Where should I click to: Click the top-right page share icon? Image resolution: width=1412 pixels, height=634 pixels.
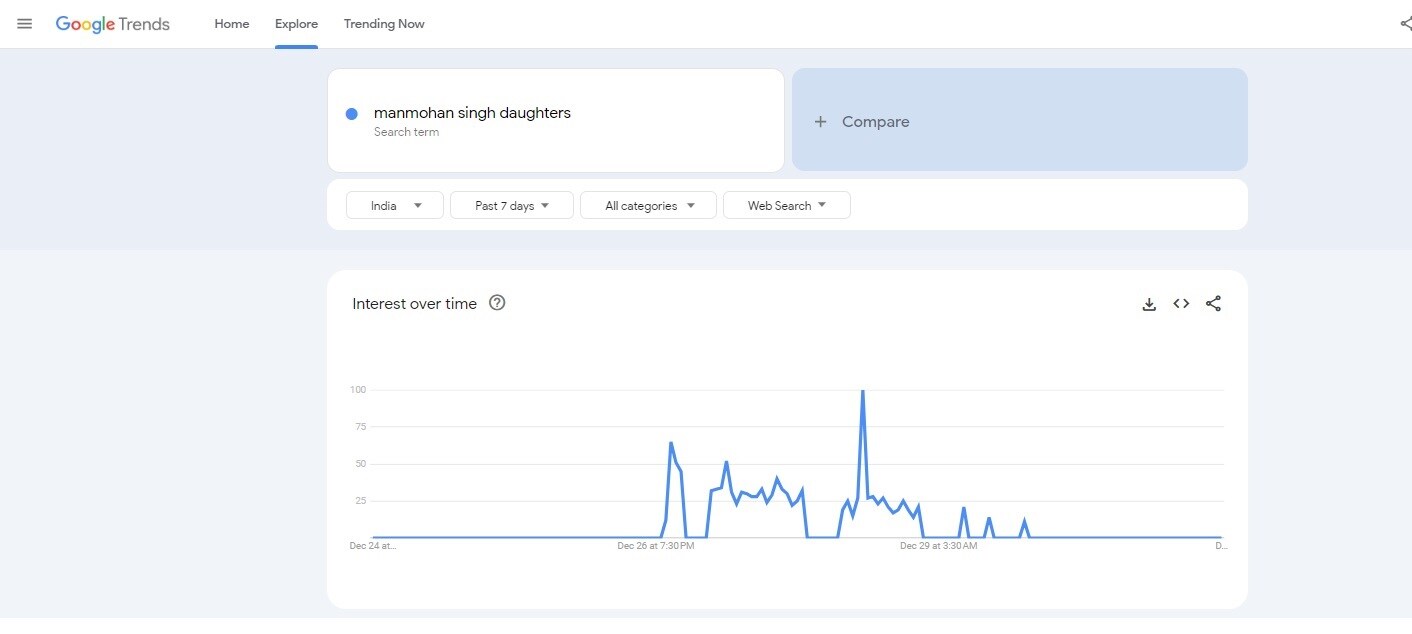pyautogui.click(x=1405, y=24)
